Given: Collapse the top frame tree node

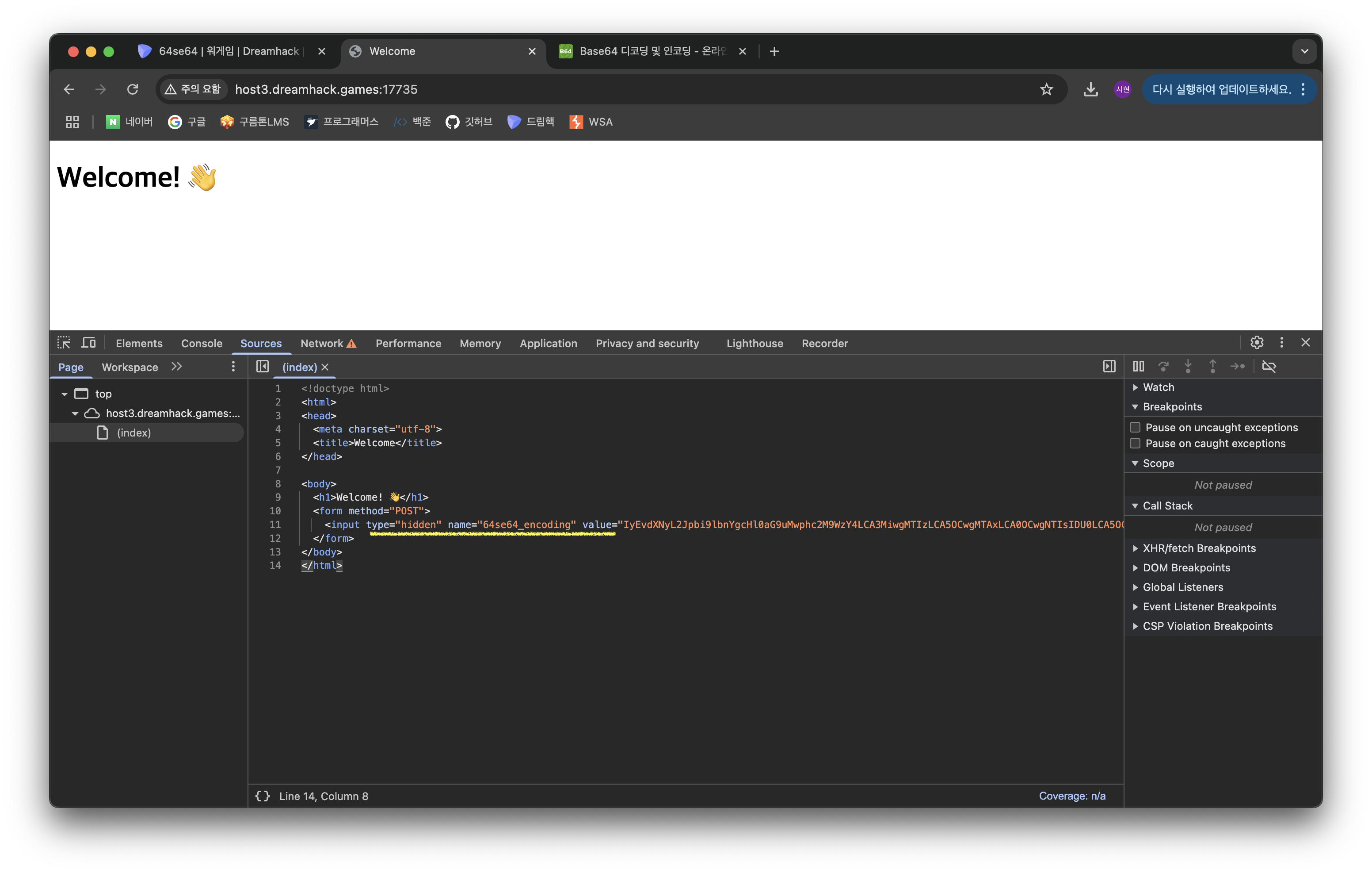Looking at the screenshot, I should pyautogui.click(x=65, y=394).
